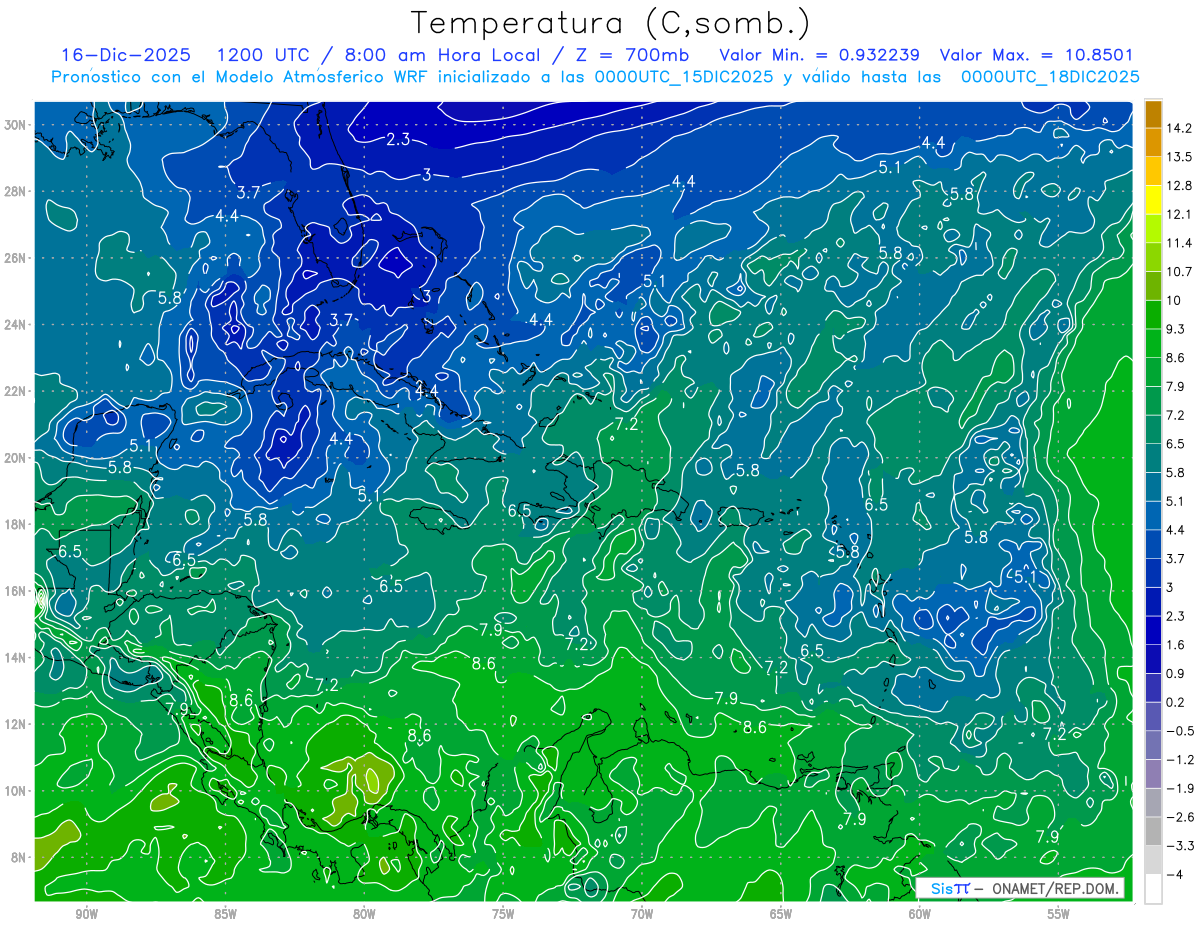The width and height of the screenshot is (1200, 927).
Task: Click the -0.5 label on the color scale
Action: point(1179,731)
